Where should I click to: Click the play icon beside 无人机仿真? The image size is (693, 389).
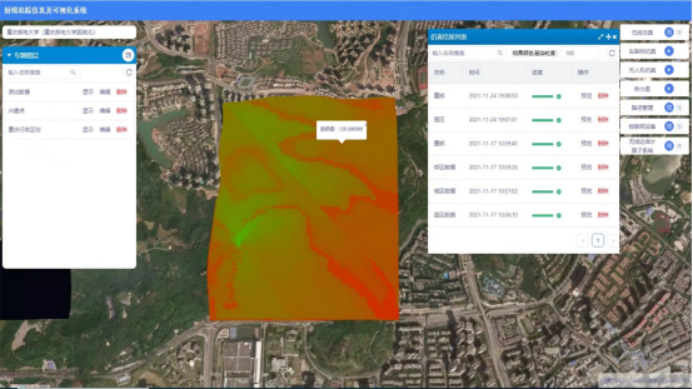(x=669, y=70)
